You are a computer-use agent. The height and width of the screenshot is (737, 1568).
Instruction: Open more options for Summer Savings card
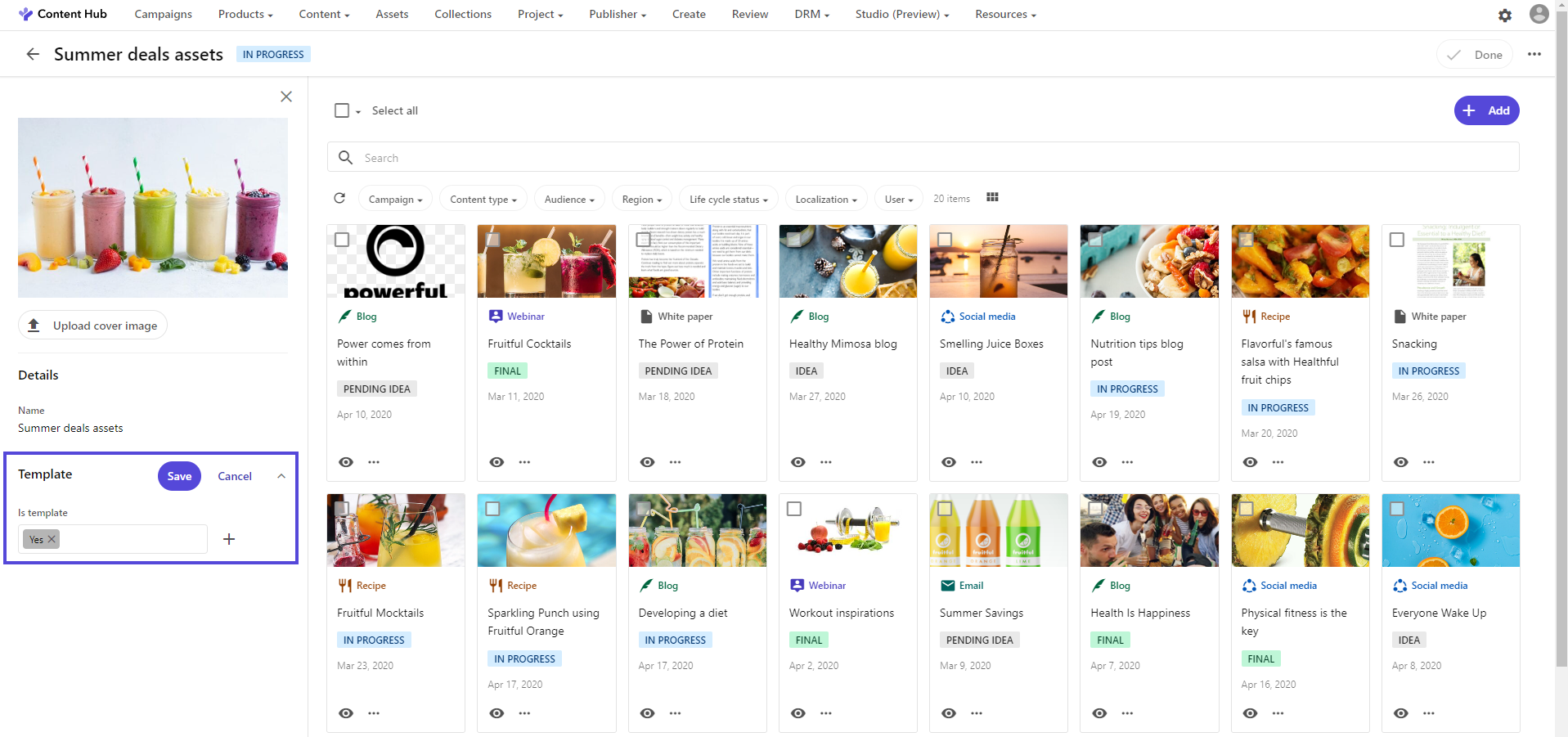click(977, 713)
